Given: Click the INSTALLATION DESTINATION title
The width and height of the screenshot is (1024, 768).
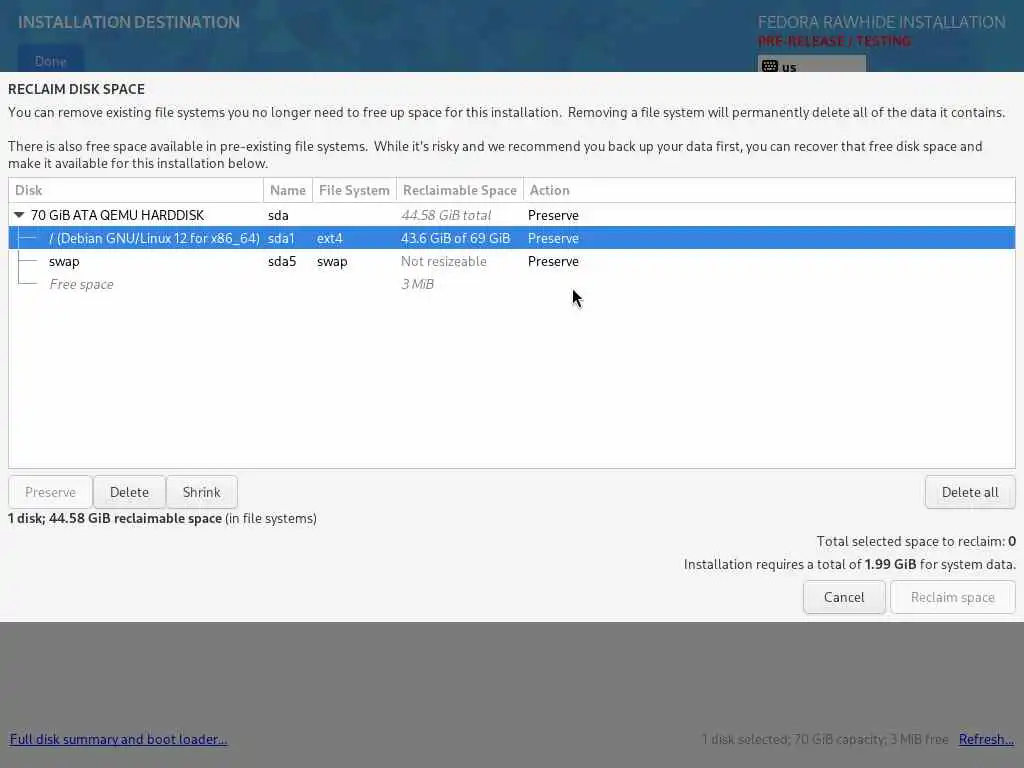Looking at the screenshot, I should pyautogui.click(x=129, y=22).
